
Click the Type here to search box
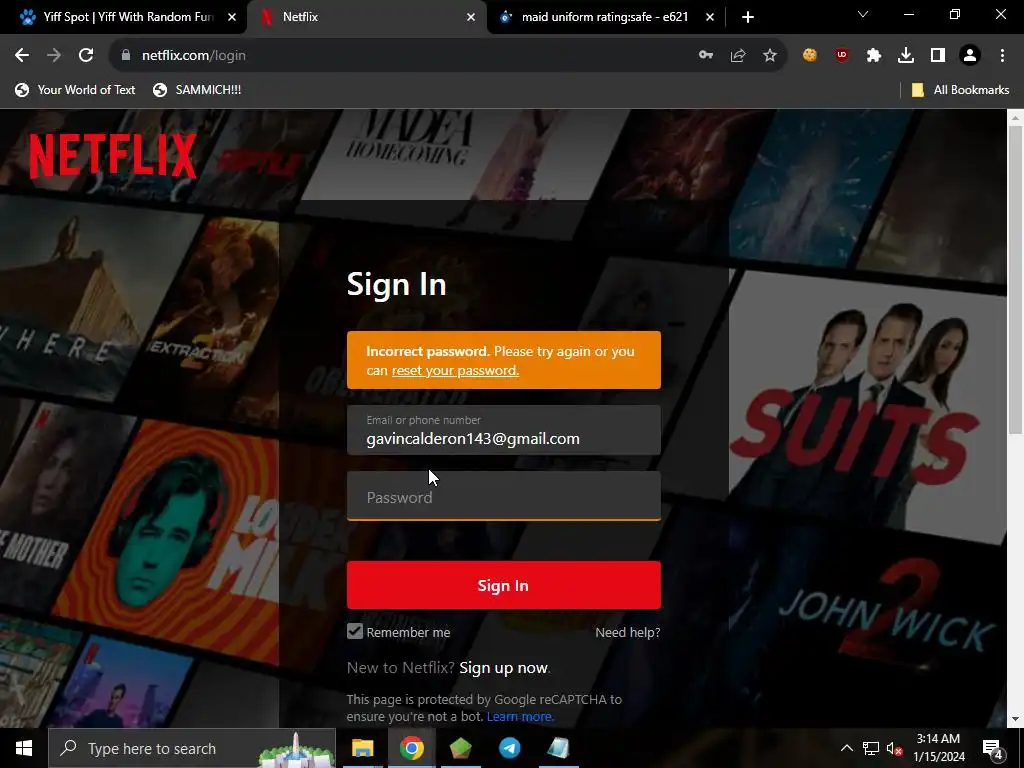pyautogui.click(x=192, y=748)
